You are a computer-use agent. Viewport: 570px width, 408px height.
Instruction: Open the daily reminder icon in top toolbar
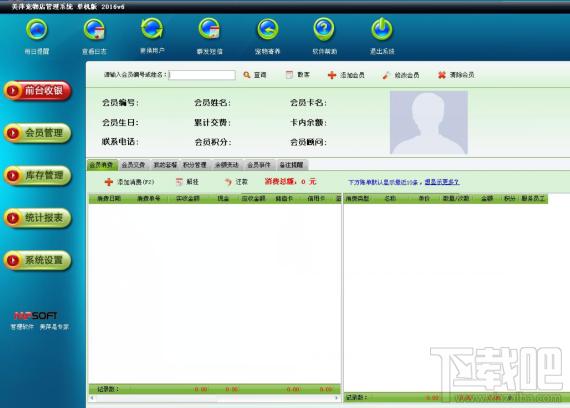point(37,30)
